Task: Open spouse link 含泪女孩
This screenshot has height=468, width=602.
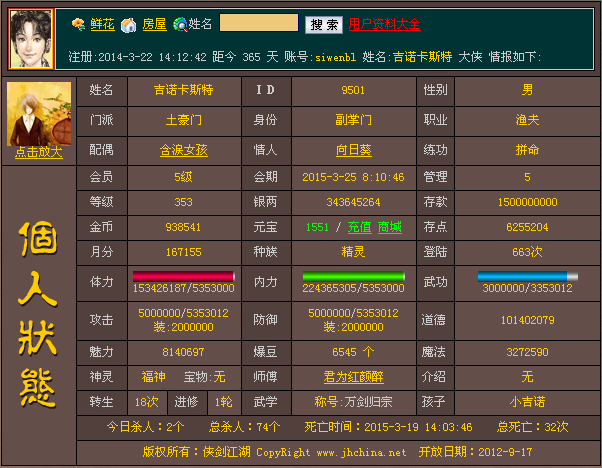Action: 184,150
